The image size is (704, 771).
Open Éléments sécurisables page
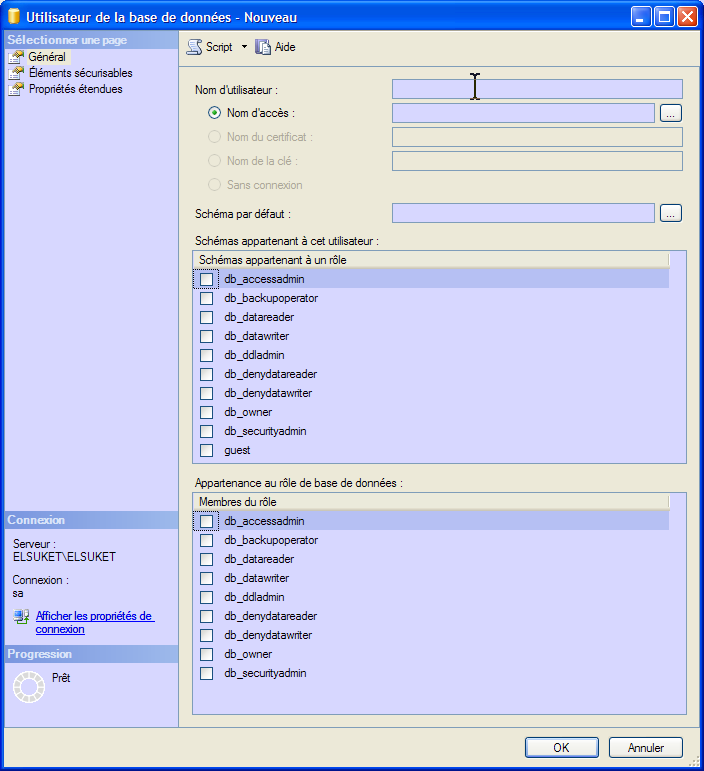[80, 73]
